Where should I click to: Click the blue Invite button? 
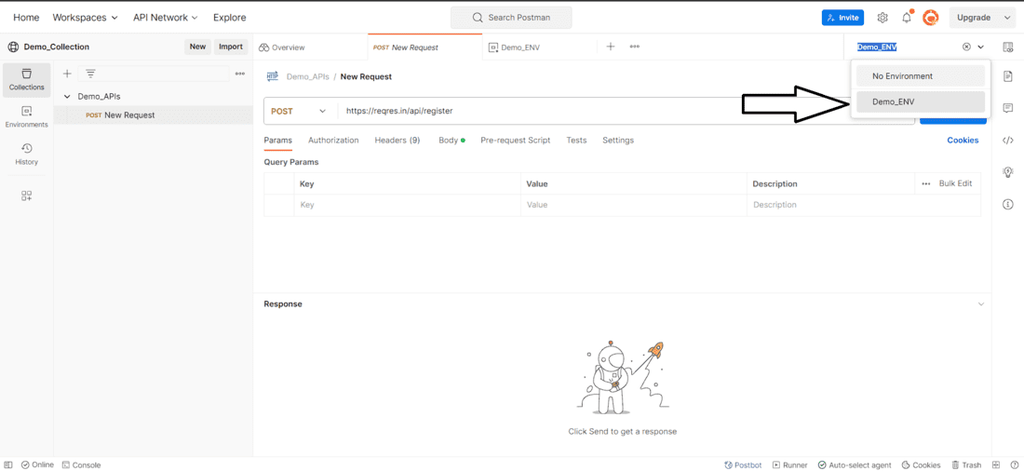842,18
